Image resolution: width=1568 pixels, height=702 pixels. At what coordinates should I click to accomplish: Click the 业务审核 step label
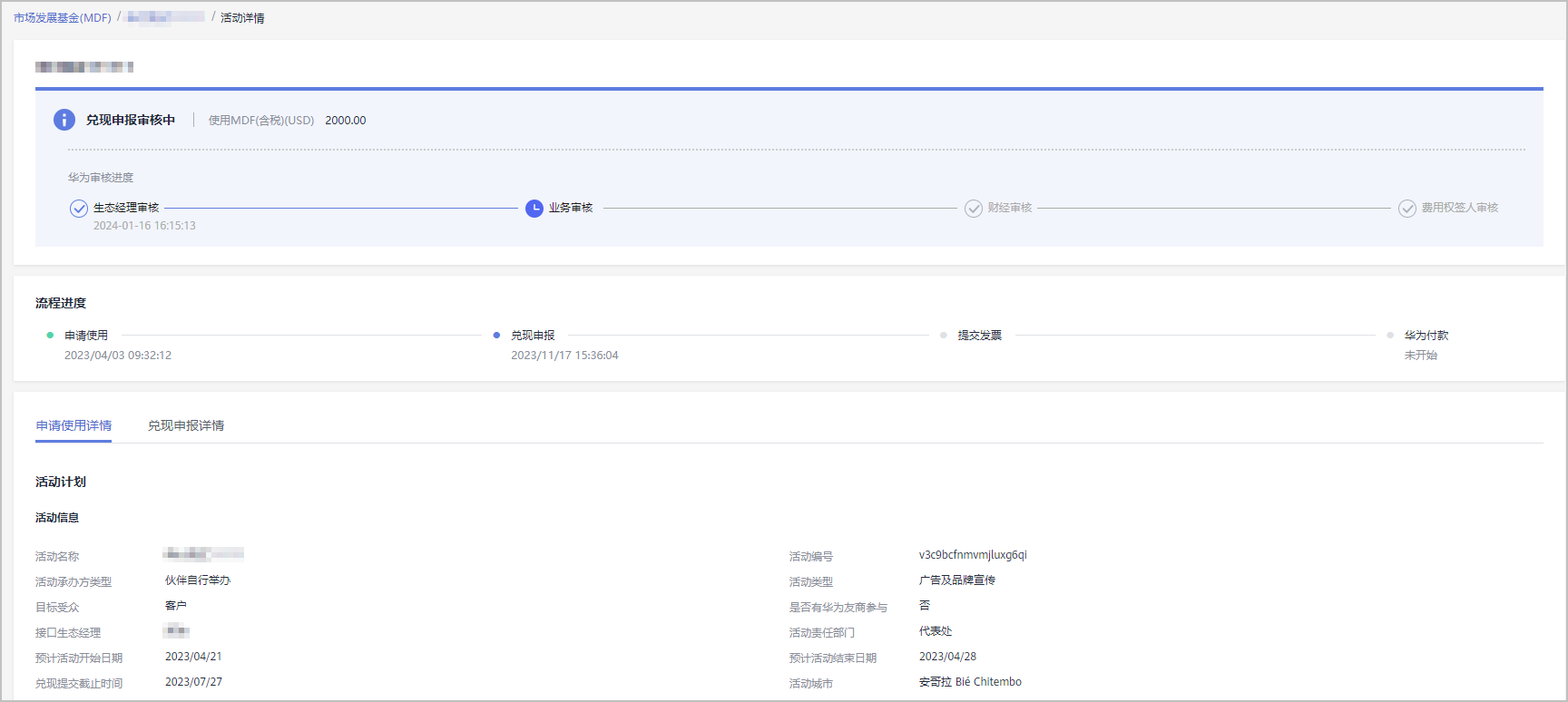pyautogui.click(x=571, y=208)
